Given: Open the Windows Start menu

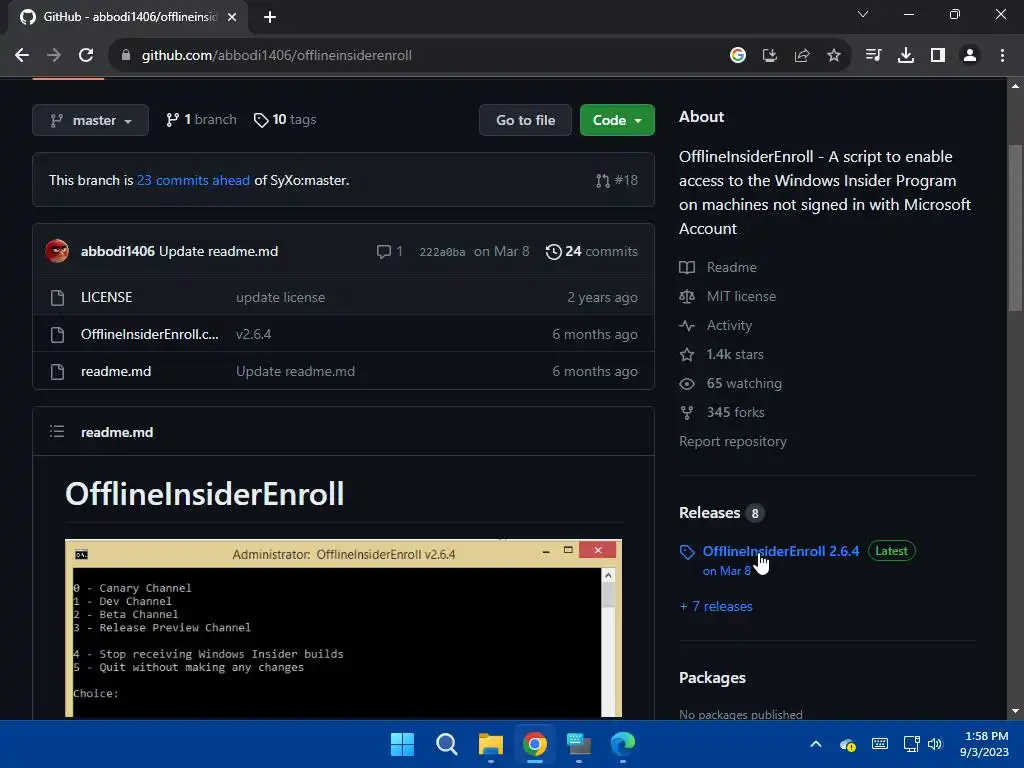Looking at the screenshot, I should point(402,744).
